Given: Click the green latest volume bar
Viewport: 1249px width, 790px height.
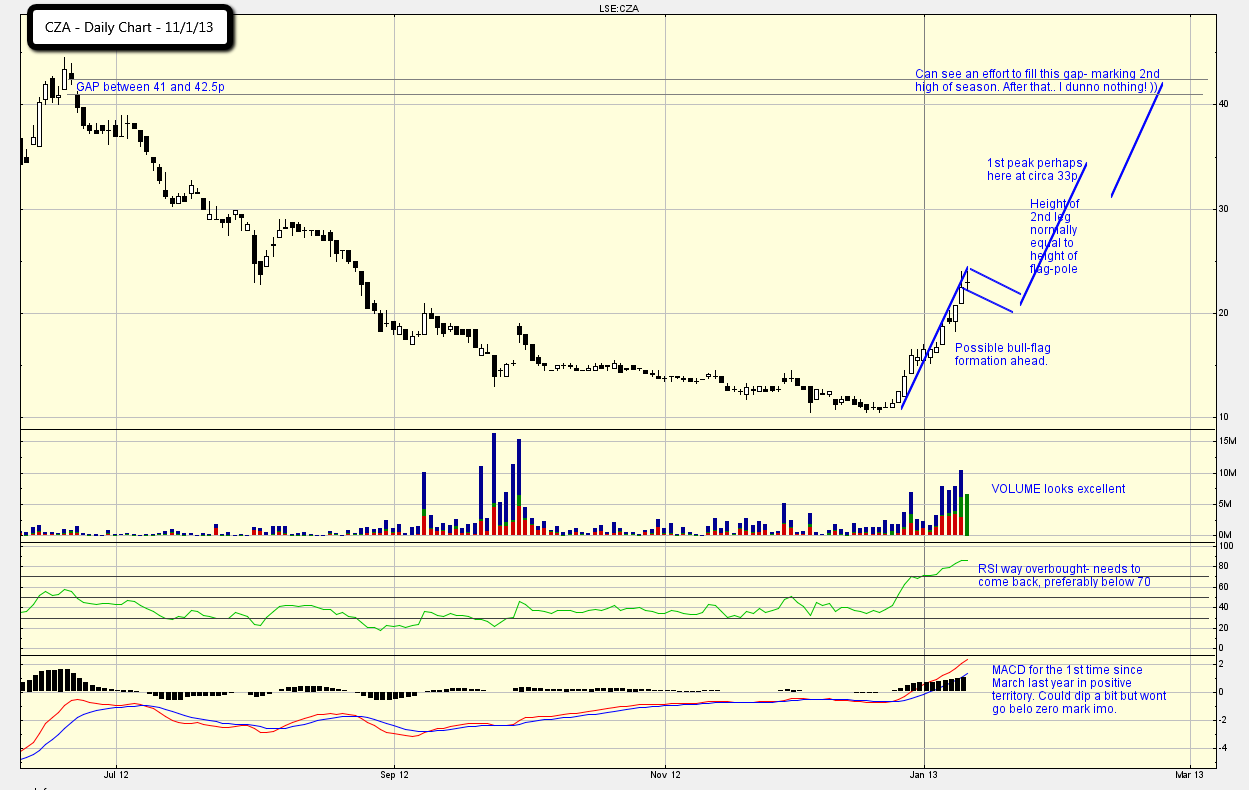Looking at the screenshot, I should (966, 516).
